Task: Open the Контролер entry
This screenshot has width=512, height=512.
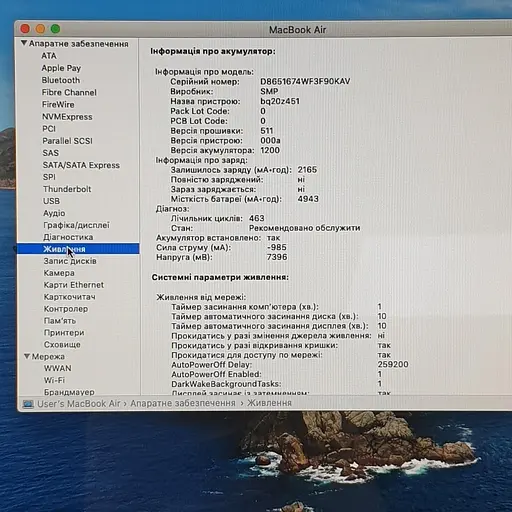Action: (x=66, y=309)
